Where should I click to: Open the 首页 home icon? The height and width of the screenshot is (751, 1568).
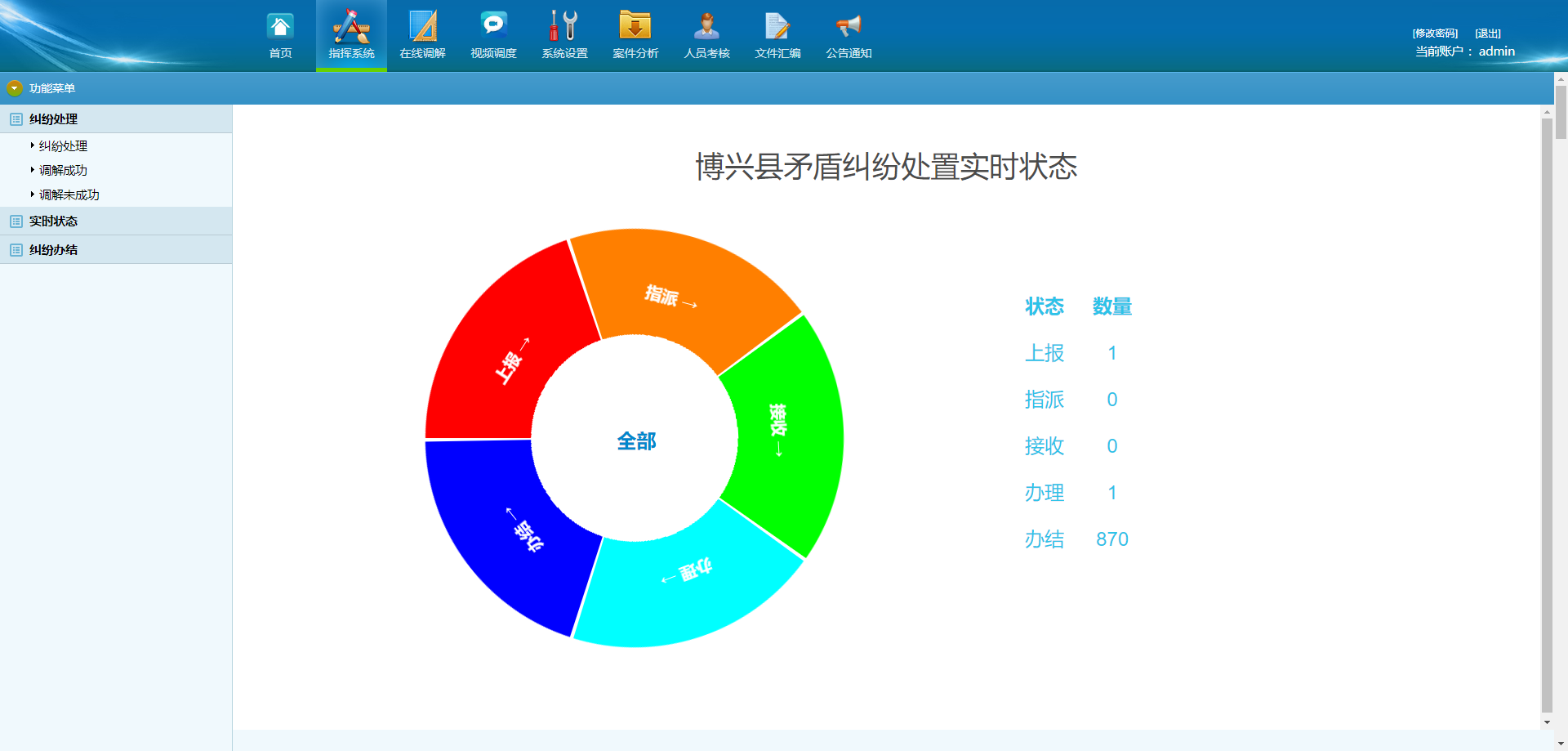tap(280, 28)
